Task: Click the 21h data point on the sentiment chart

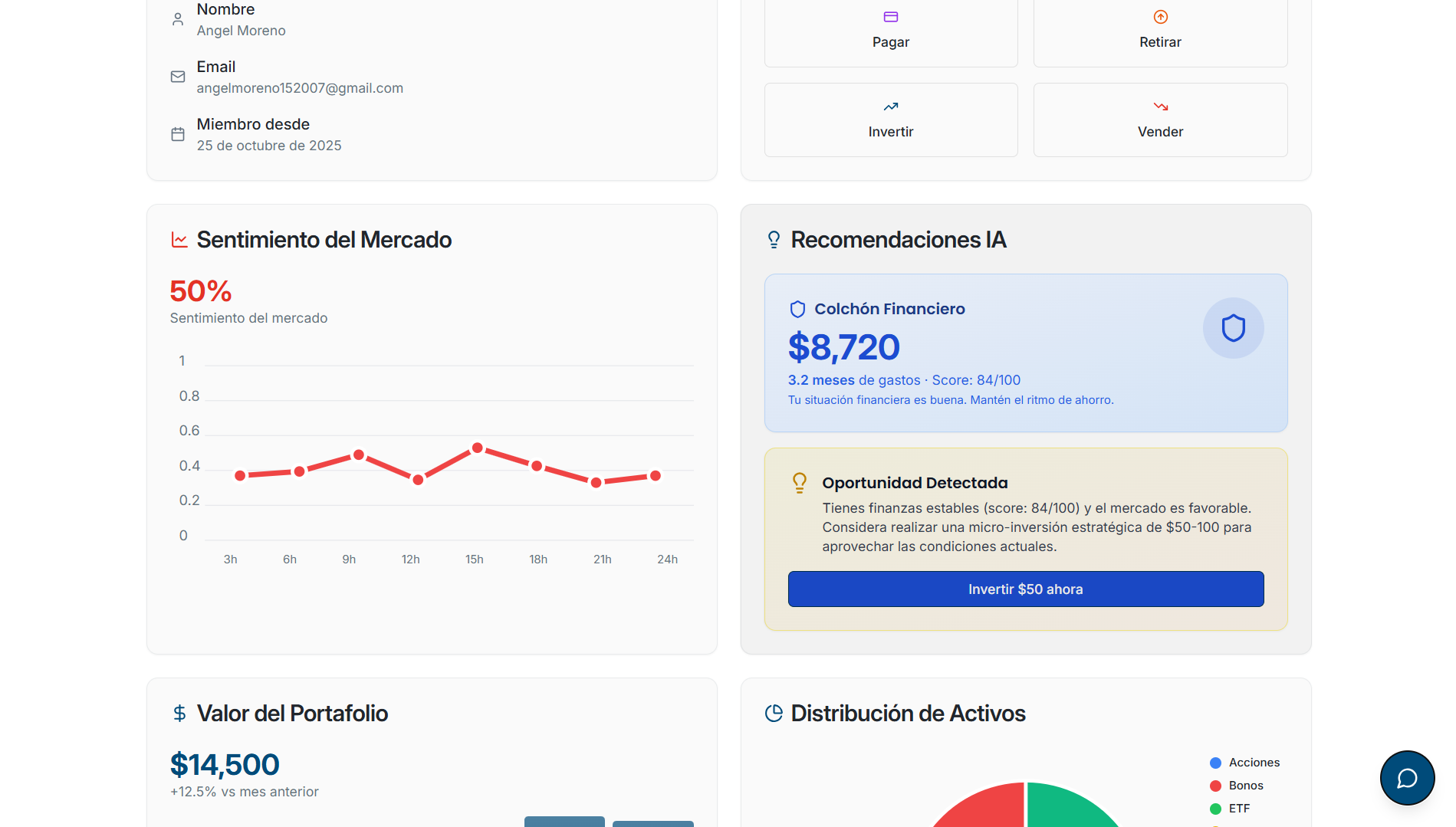Action: click(x=596, y=483)
